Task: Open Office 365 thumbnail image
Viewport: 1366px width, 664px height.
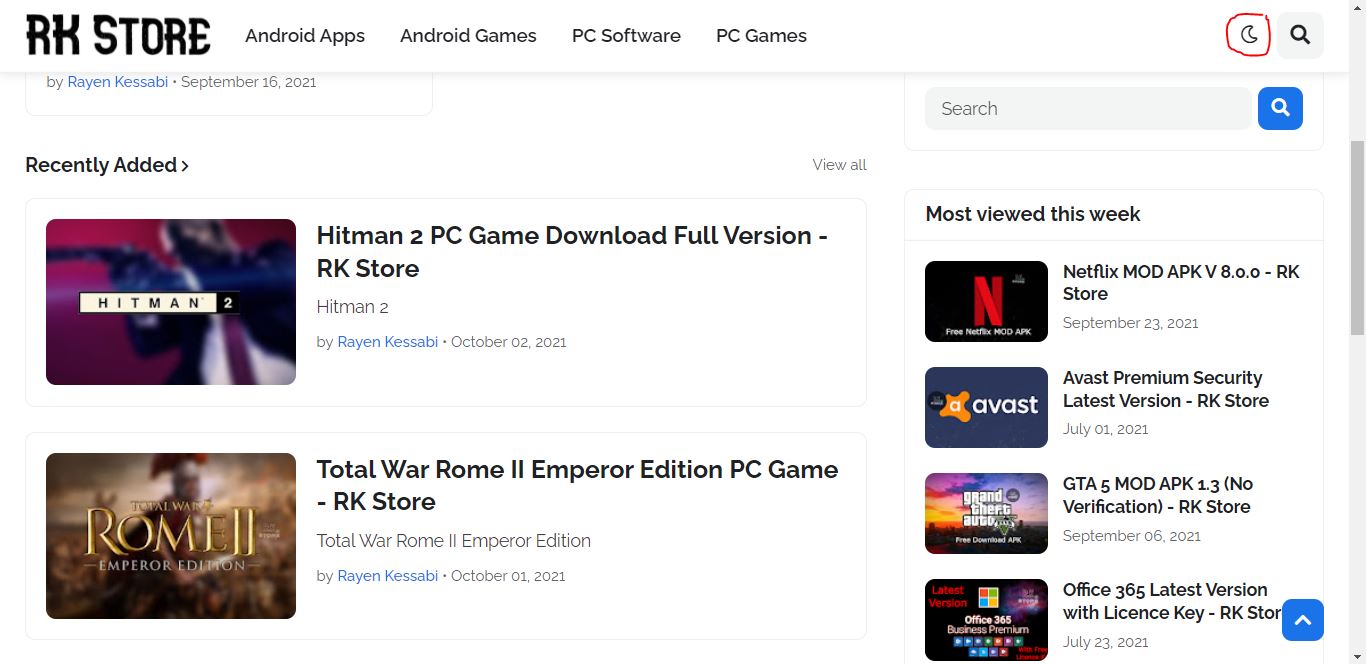Action: point(986,620)
